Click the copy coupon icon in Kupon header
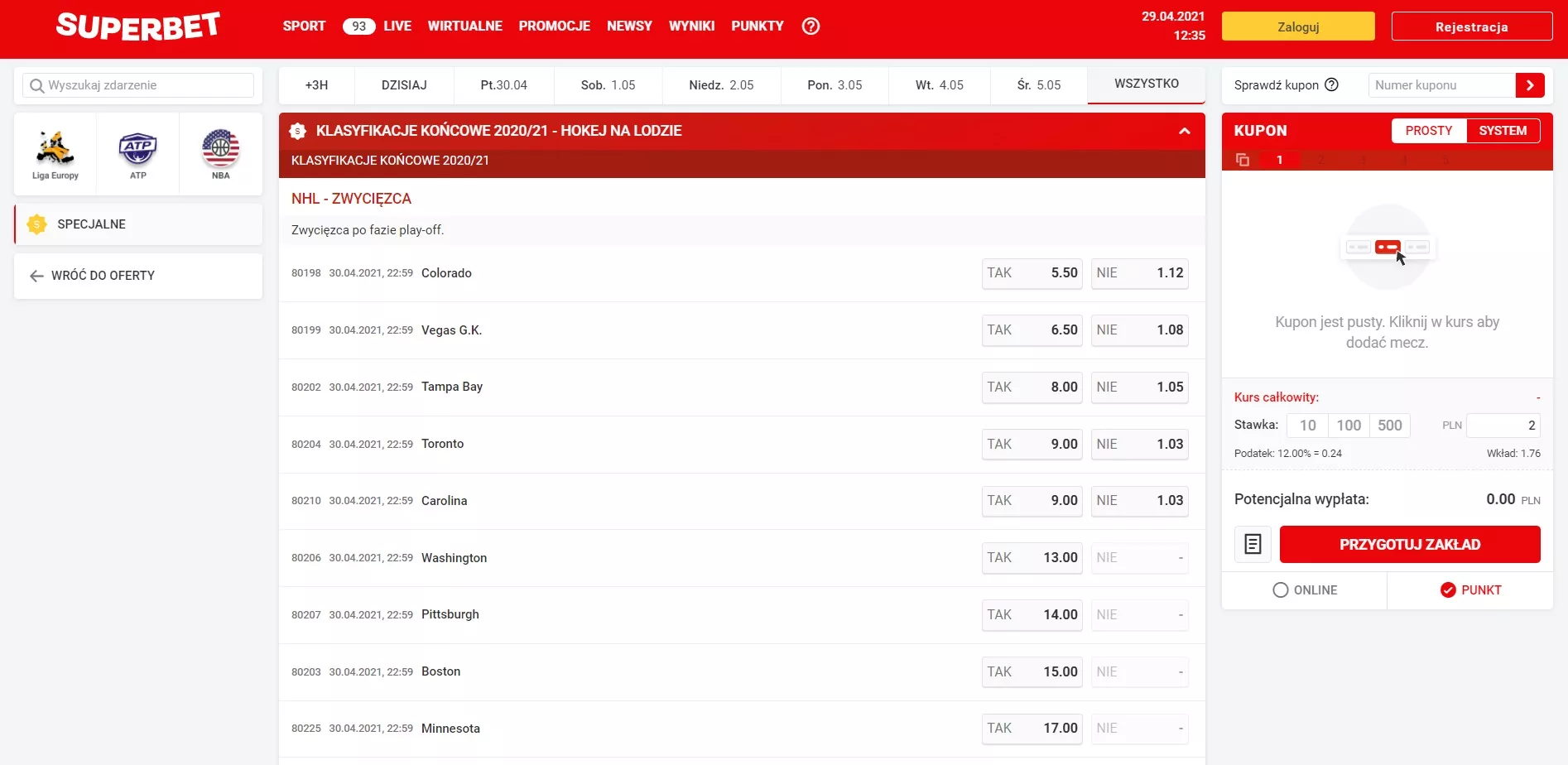The height and width of the screenshot is (765, 1568). [1243, 160]
